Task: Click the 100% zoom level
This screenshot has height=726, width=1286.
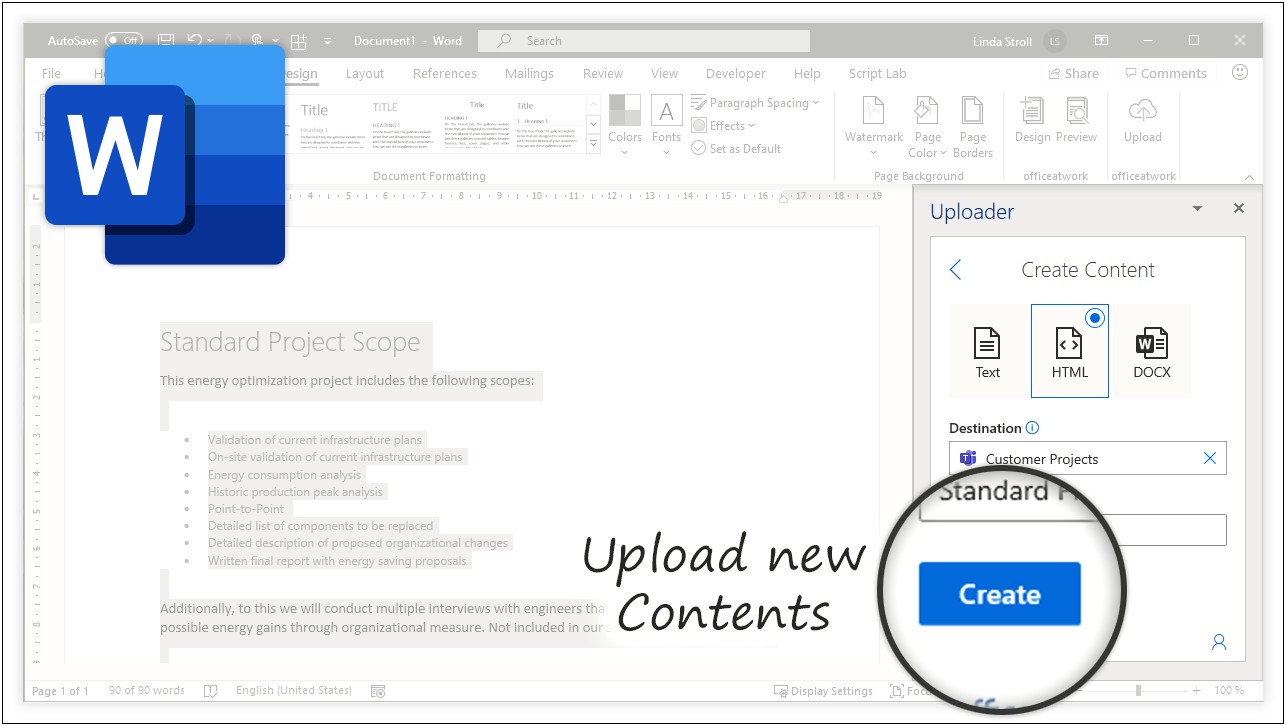Action: 1229,690
